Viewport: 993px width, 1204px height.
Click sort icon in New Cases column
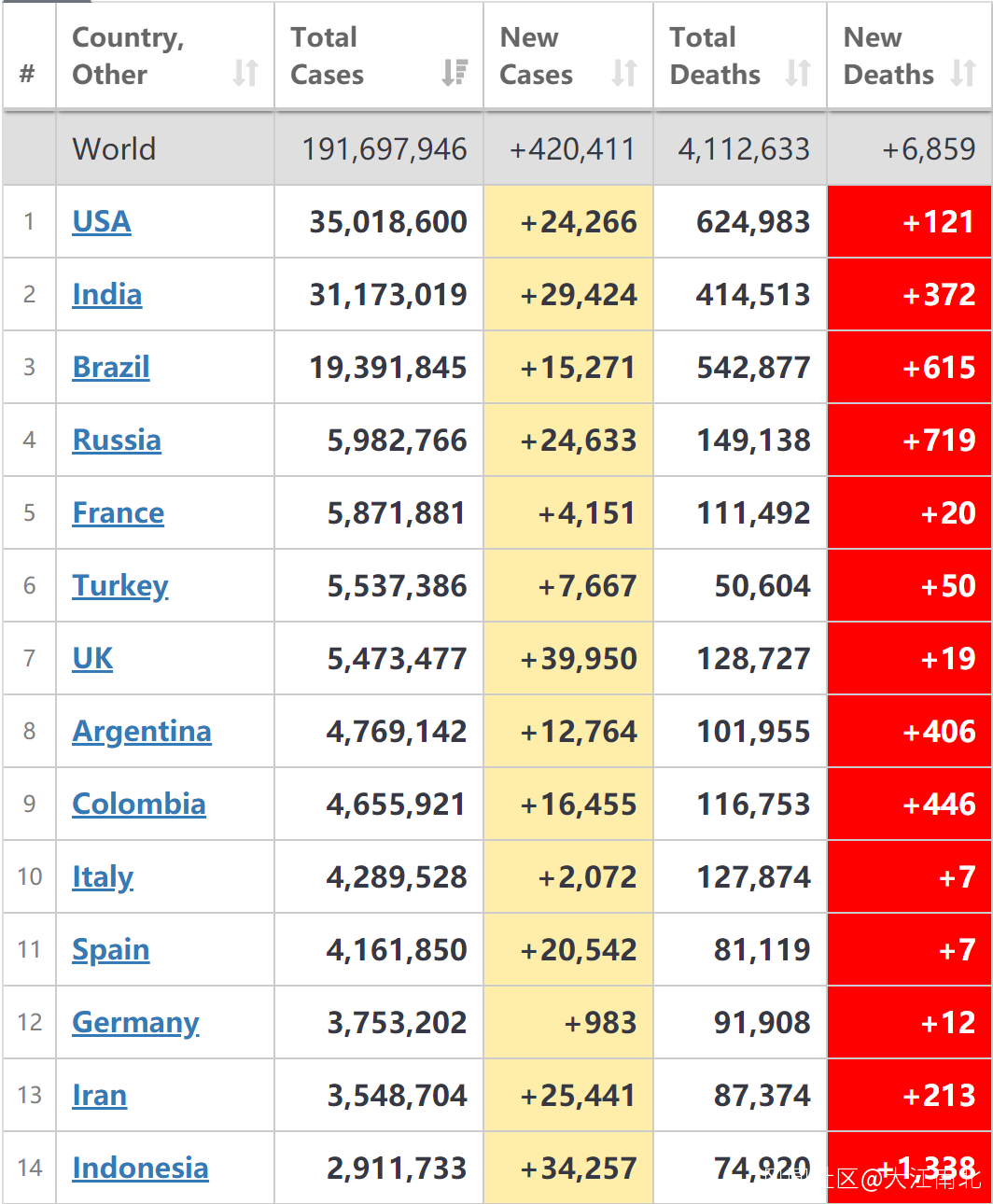coord(624,73)
